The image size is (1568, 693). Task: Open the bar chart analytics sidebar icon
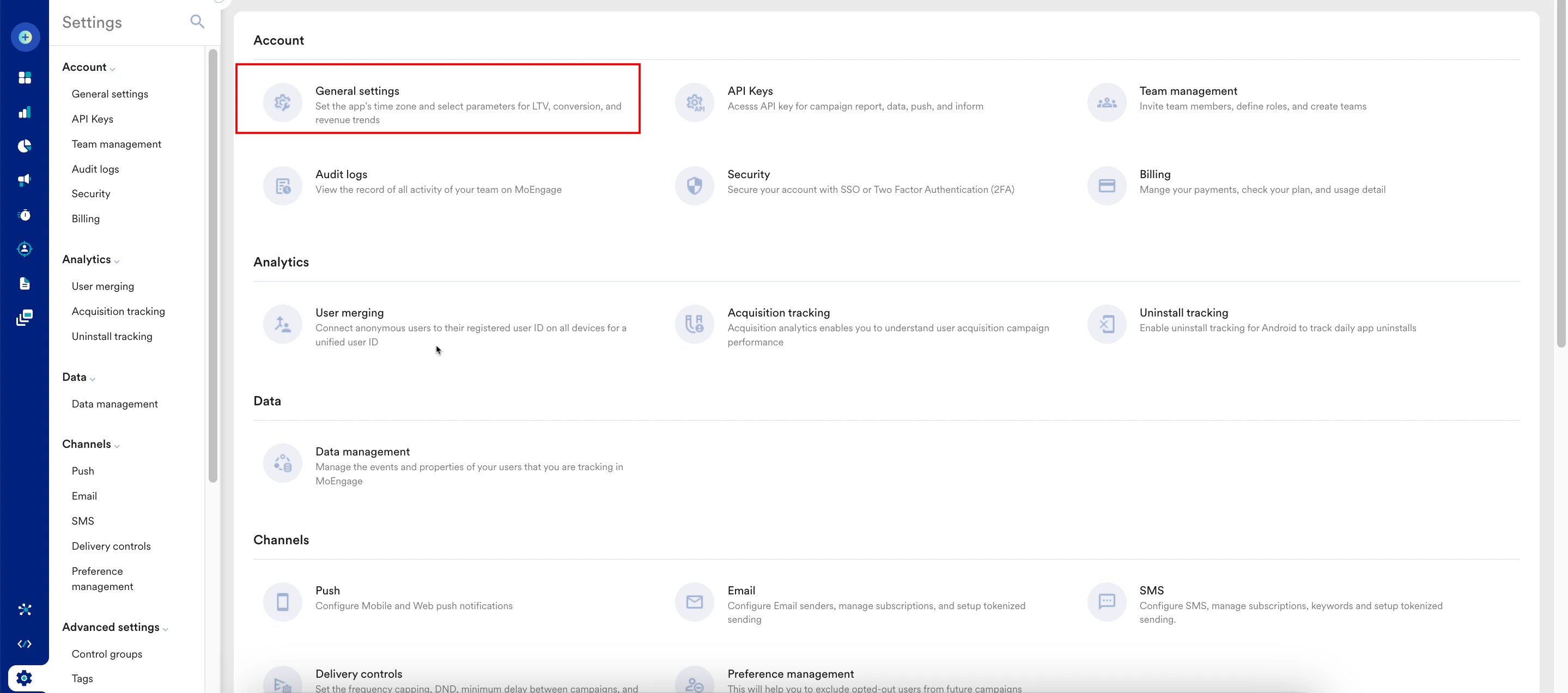(x=25, y=113)
